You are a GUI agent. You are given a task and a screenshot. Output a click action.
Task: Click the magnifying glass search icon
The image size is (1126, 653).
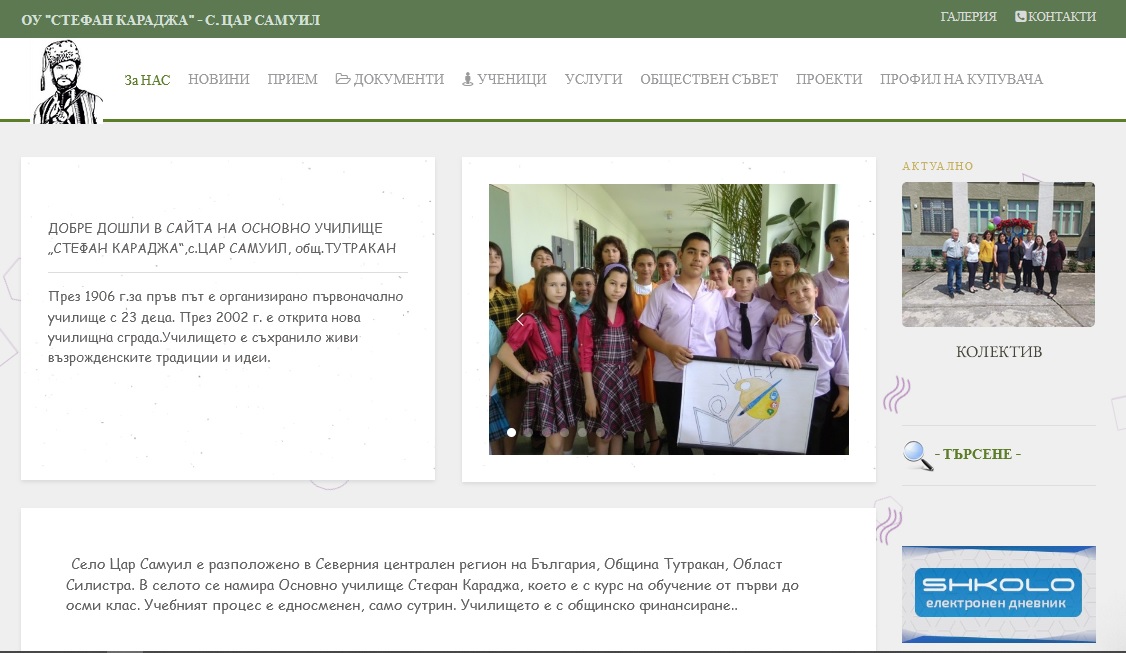(x=918, y=455)
